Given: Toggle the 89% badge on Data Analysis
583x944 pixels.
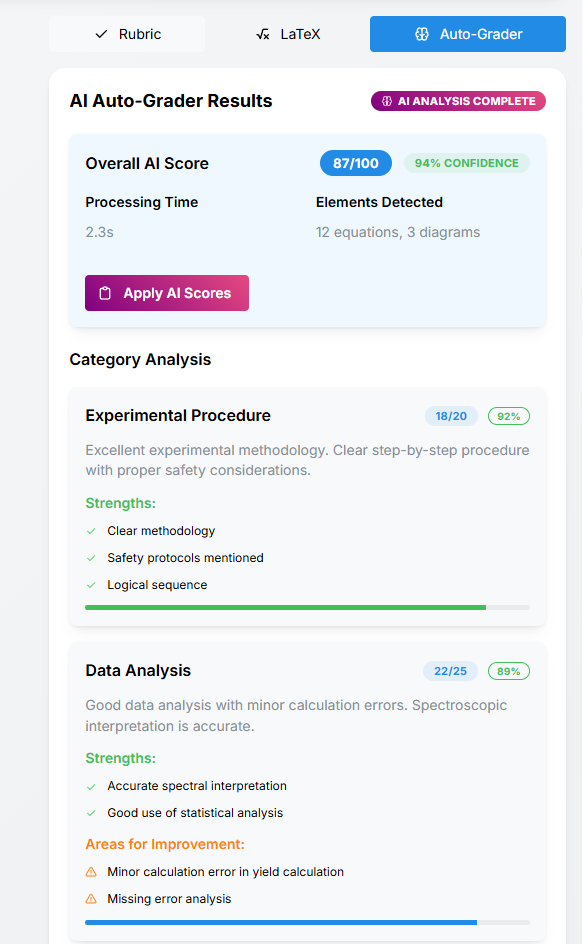Looking at the screenshot, I should pos(509,671).
